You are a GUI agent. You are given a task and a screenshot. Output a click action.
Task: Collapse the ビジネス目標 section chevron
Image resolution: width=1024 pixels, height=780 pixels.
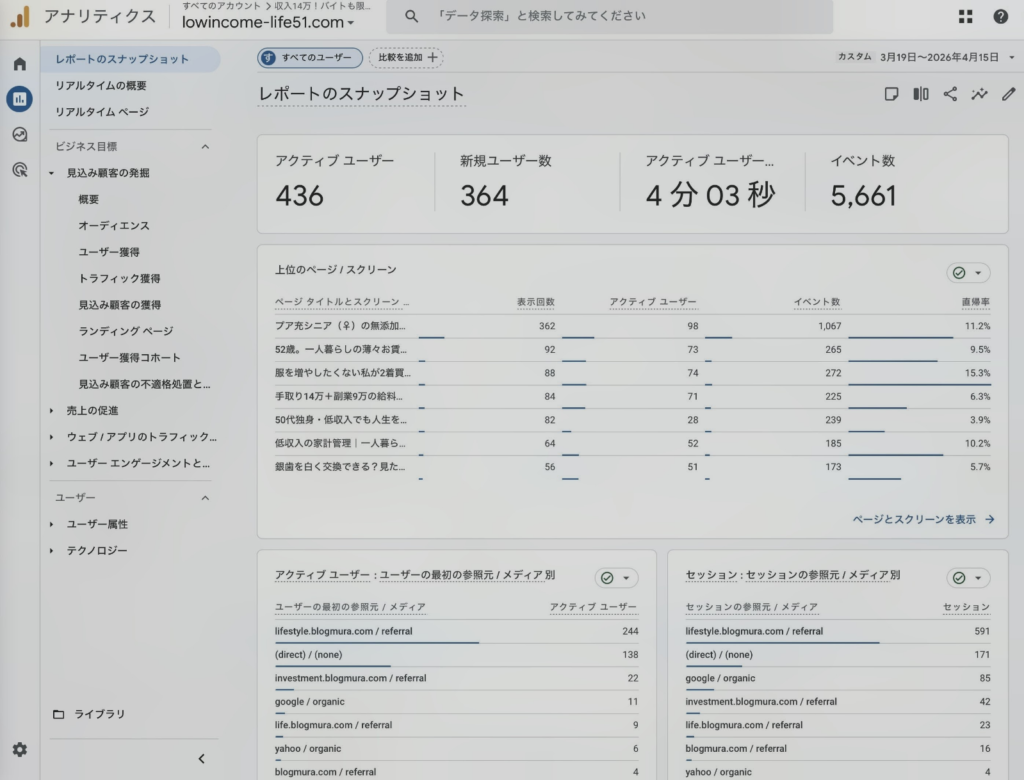(205, 146)
